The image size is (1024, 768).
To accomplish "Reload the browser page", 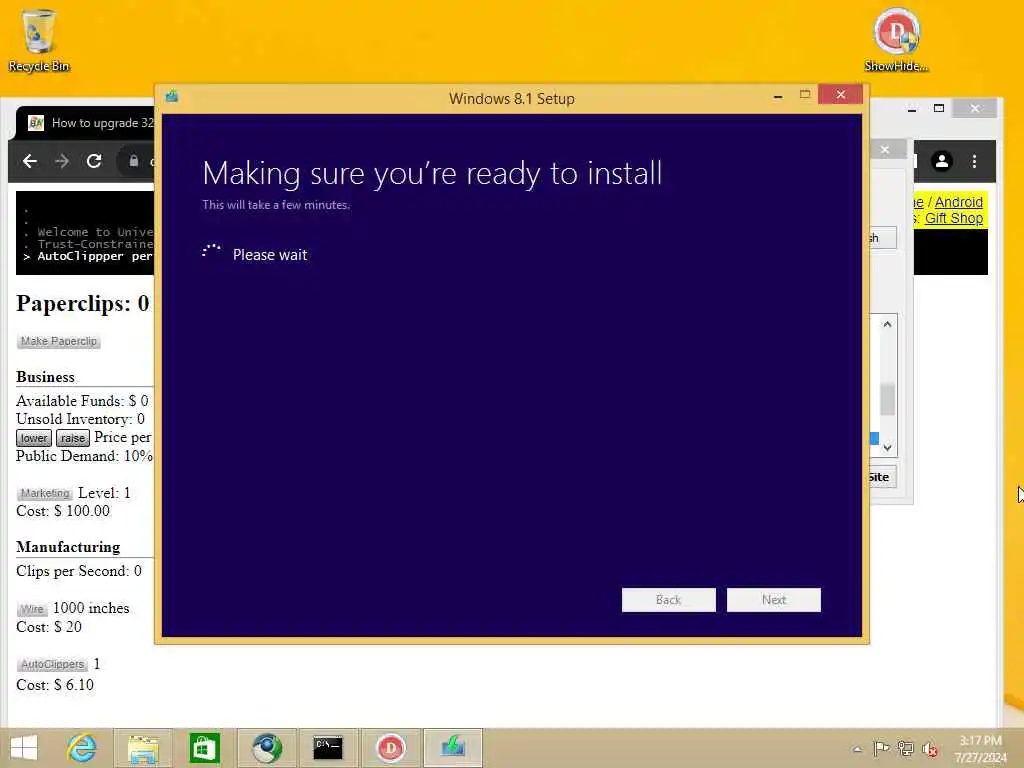I will coord(94,161).
